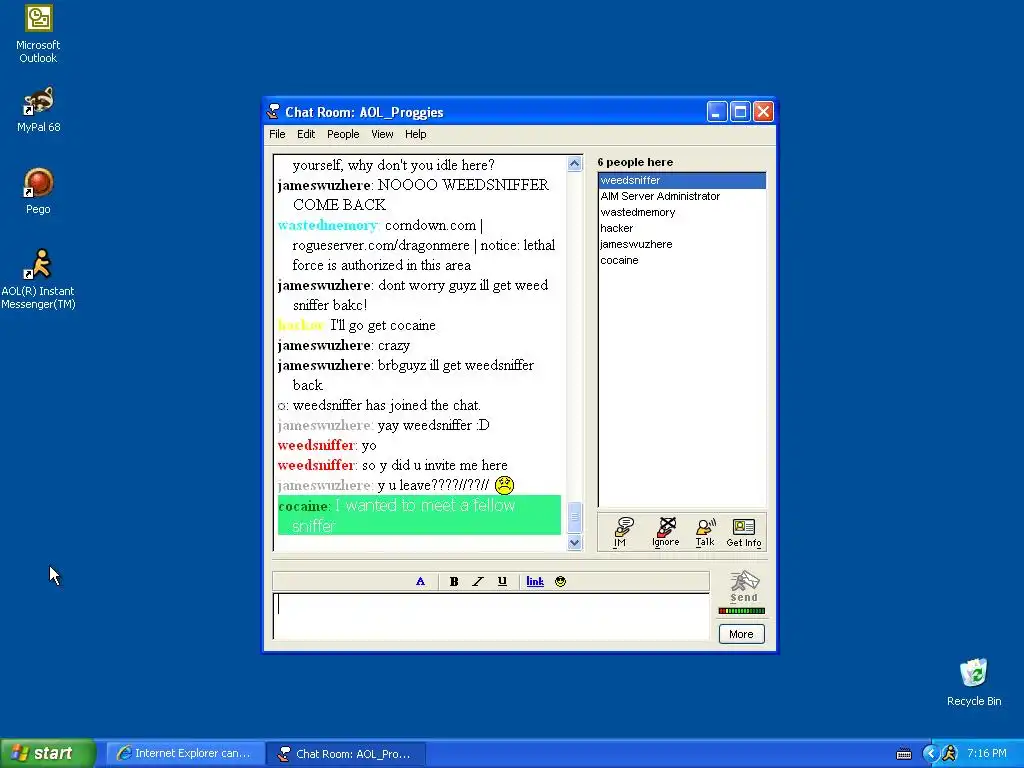Click the Send message icon
Viewport: 1024px width, 768px height.
[744, 586]
